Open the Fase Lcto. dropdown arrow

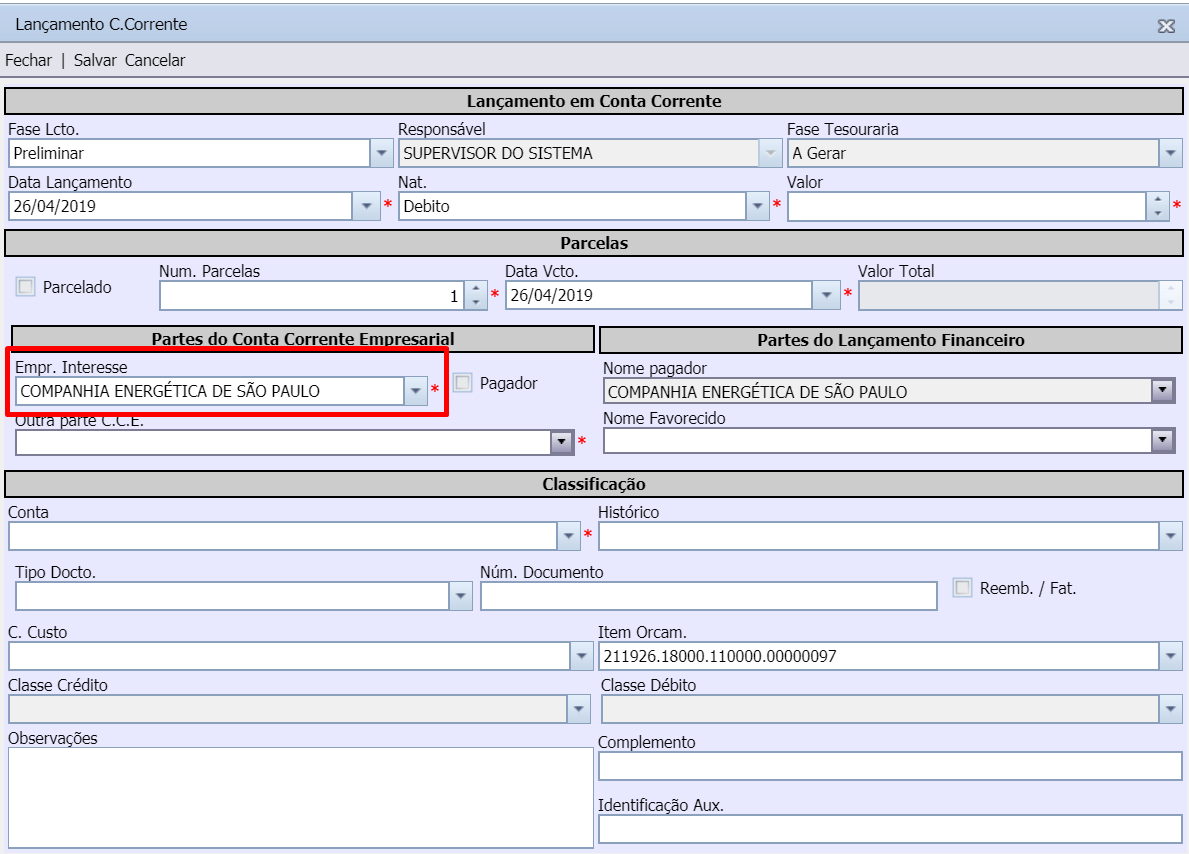pos(381,153)
